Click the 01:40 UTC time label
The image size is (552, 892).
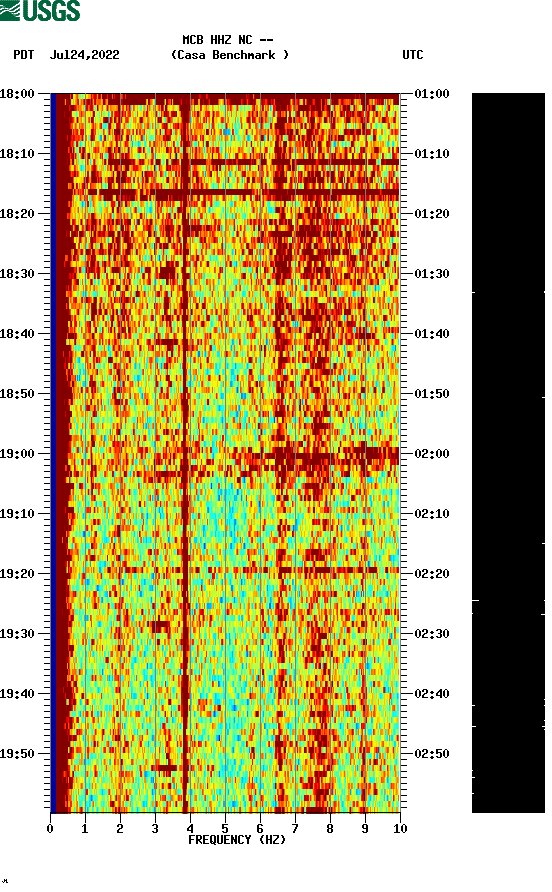(432, 334)
